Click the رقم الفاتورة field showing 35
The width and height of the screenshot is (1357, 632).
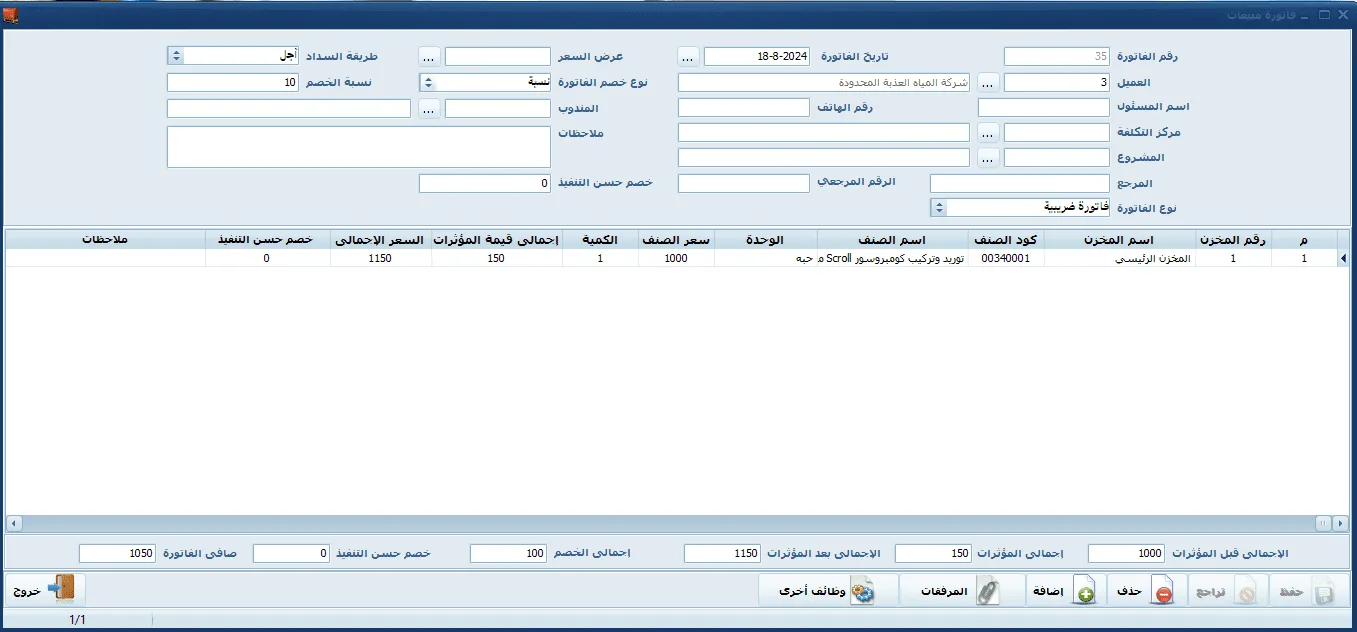[x=1057, y=57]
